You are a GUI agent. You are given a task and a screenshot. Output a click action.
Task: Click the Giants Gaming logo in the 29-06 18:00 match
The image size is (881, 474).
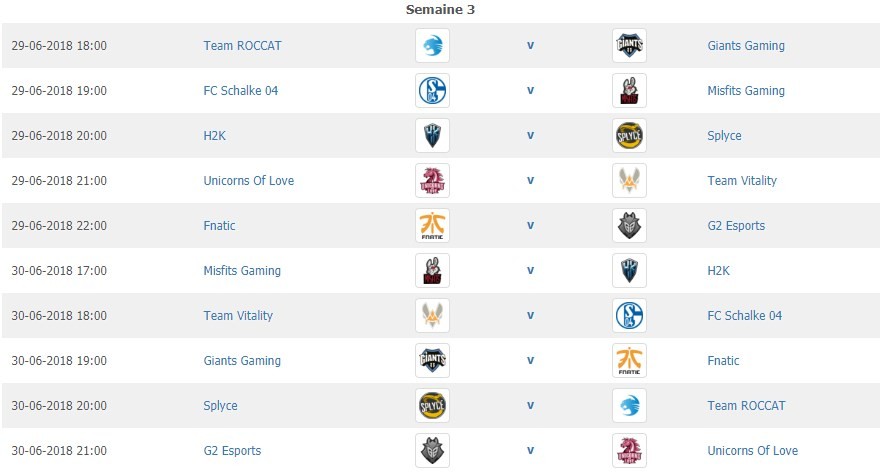629,45
